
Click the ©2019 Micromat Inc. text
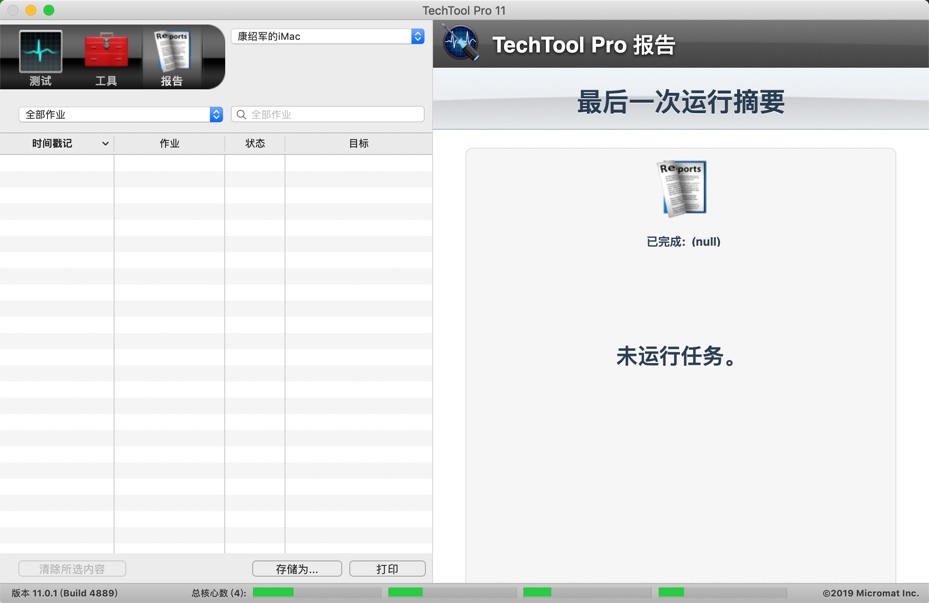[x=870, y=593]
